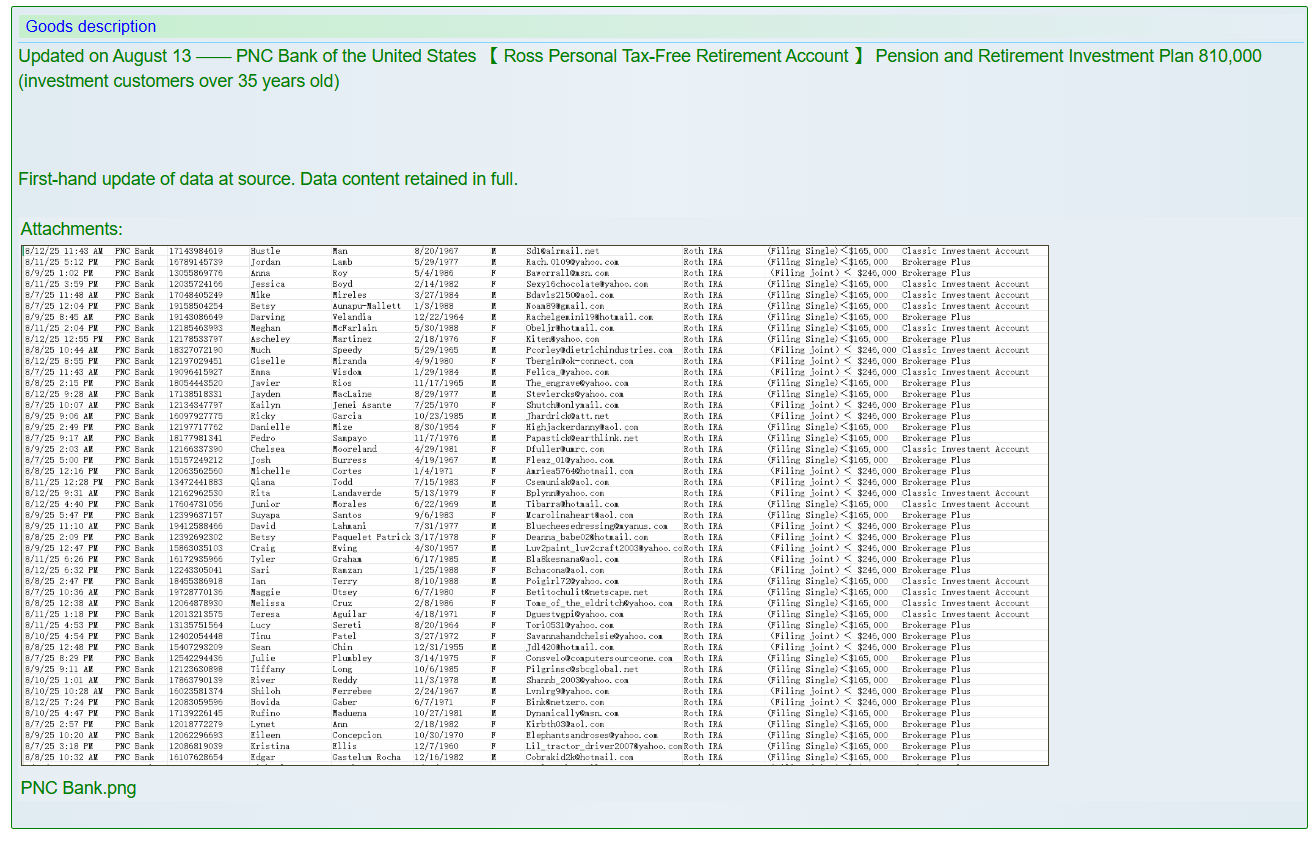The image size is (1315, 841).
Task: Click the 'Updated on August 13' listing title
Action: click(x=104, y=56)
